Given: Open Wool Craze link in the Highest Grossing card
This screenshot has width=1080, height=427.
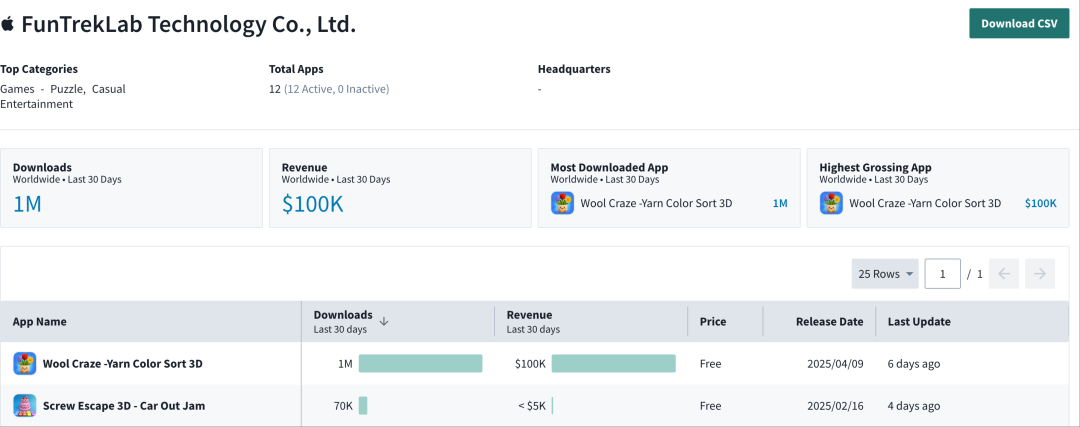Looking at the screenshot, I should (924, 203).
